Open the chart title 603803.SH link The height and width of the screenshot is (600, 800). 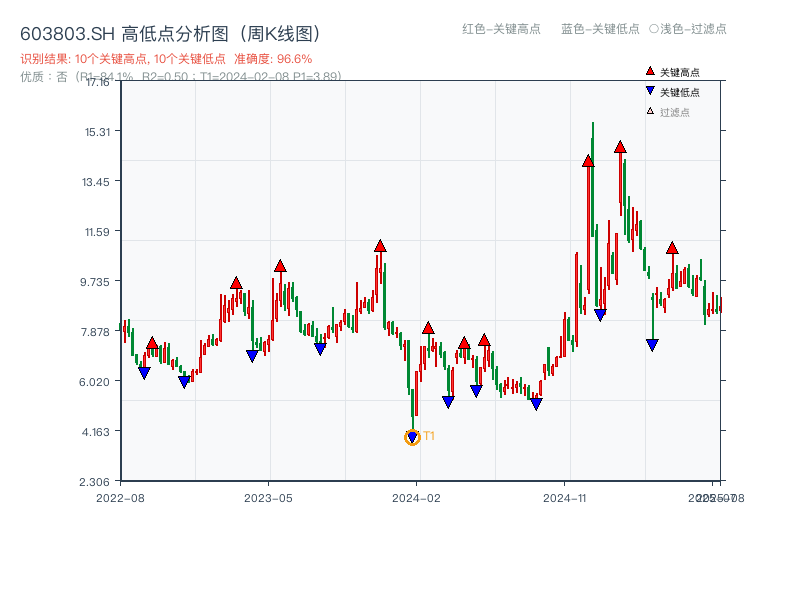[x=64, y=31]
